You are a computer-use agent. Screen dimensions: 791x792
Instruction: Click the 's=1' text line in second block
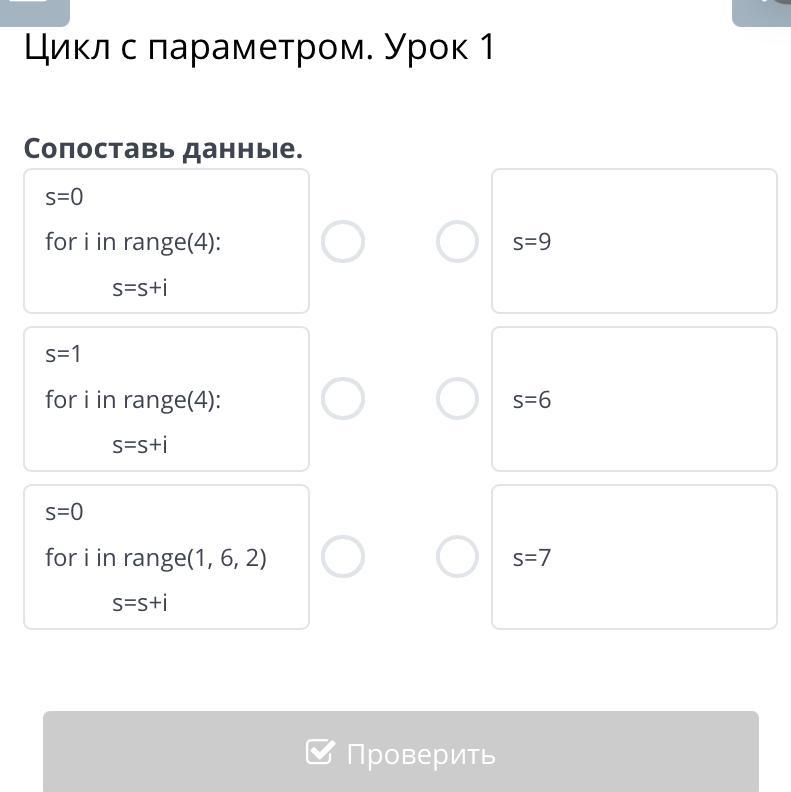[x=63, y=354]
